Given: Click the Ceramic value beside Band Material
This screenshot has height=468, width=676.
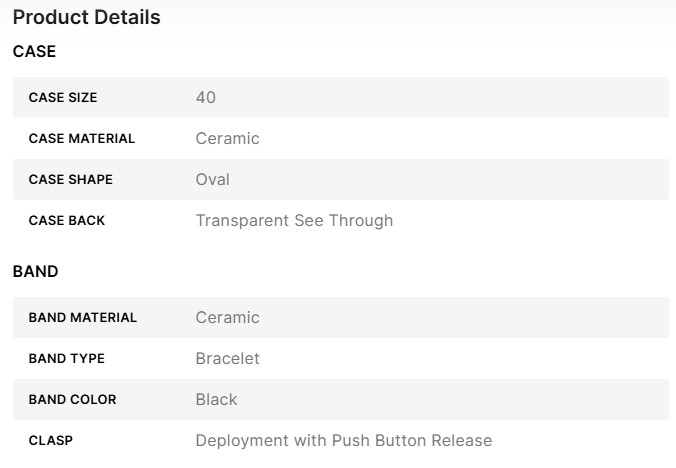Looking at the screenshot, I should click(227, 318).
